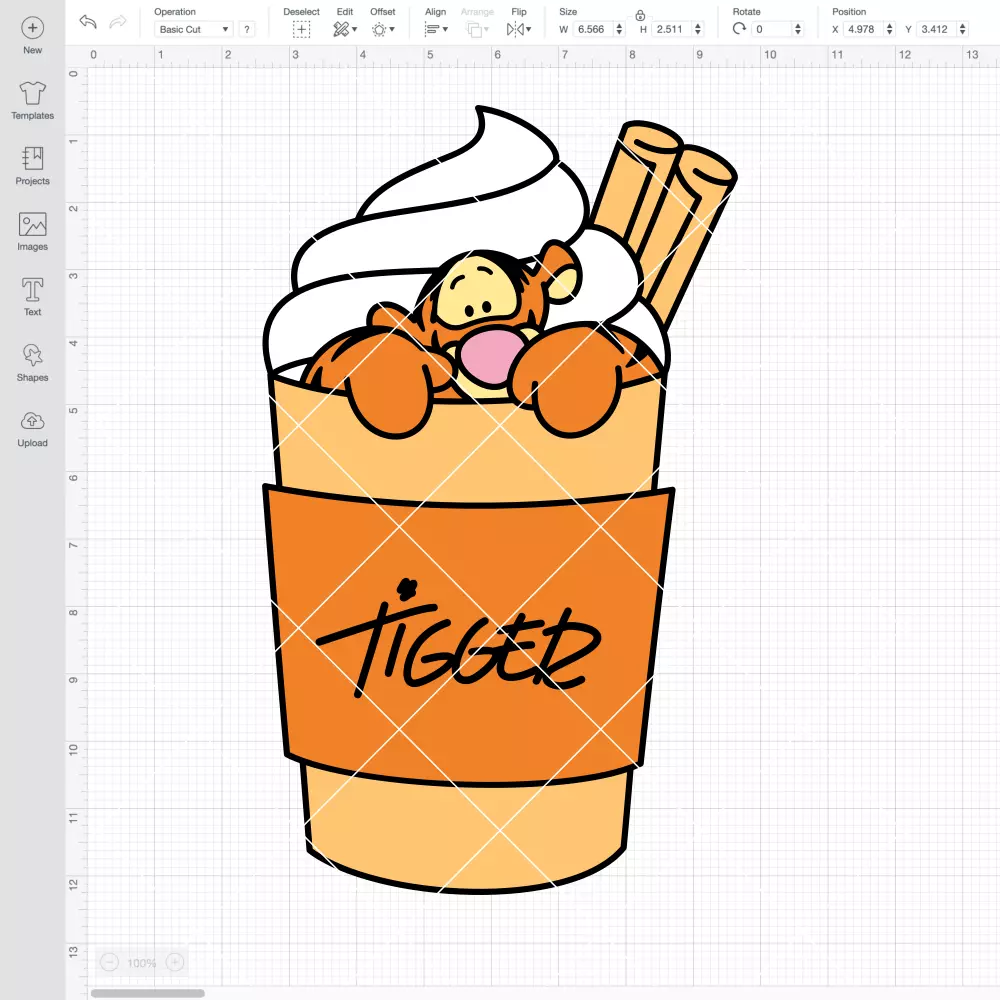Undo the last action
The width and height of the screenshot is (1000, 1000).
click(x=87, y=22)
